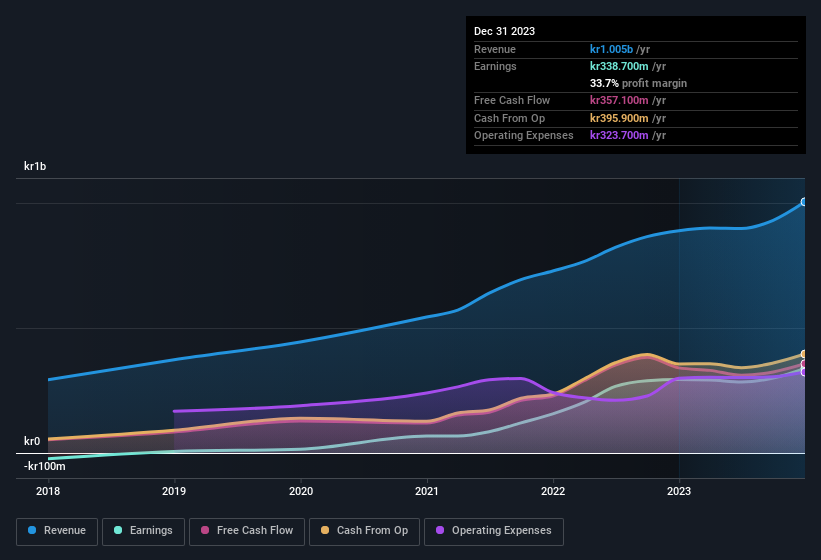Click the kr1b y-axis label
Viewport: 821px width, 560px height.
(x=35, y=166)
